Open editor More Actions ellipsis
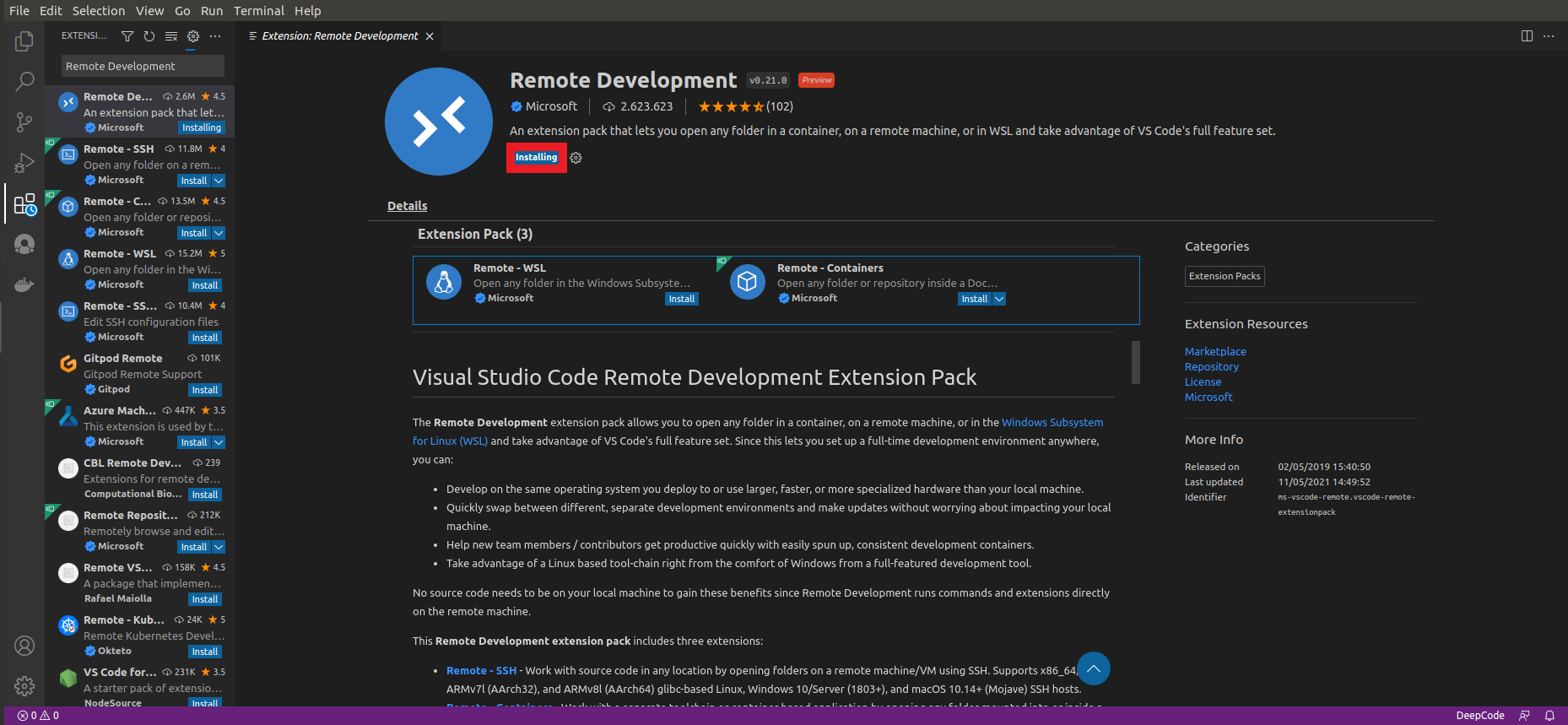This screenshot has width=1568, height=725. coord(1549,36)
